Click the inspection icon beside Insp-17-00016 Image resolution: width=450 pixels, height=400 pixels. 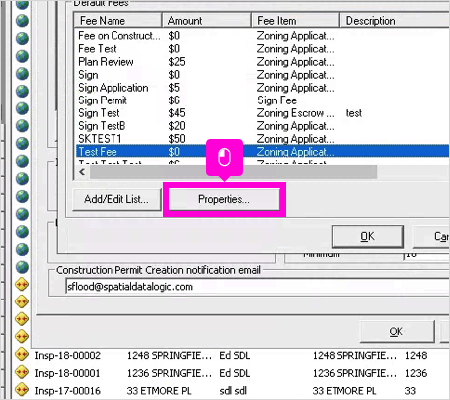22,389
